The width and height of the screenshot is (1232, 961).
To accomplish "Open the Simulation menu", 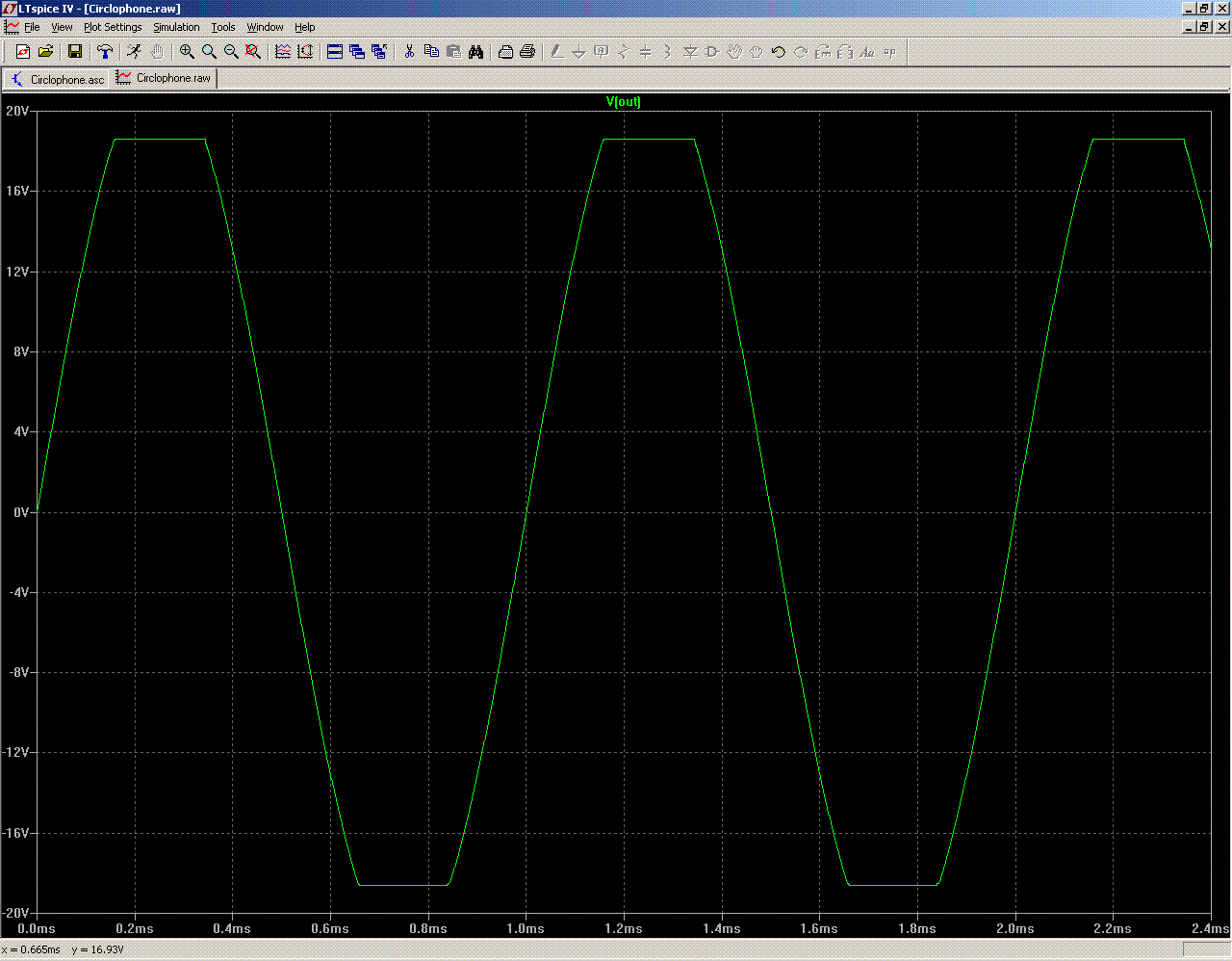I will click(x=177, y=27).
